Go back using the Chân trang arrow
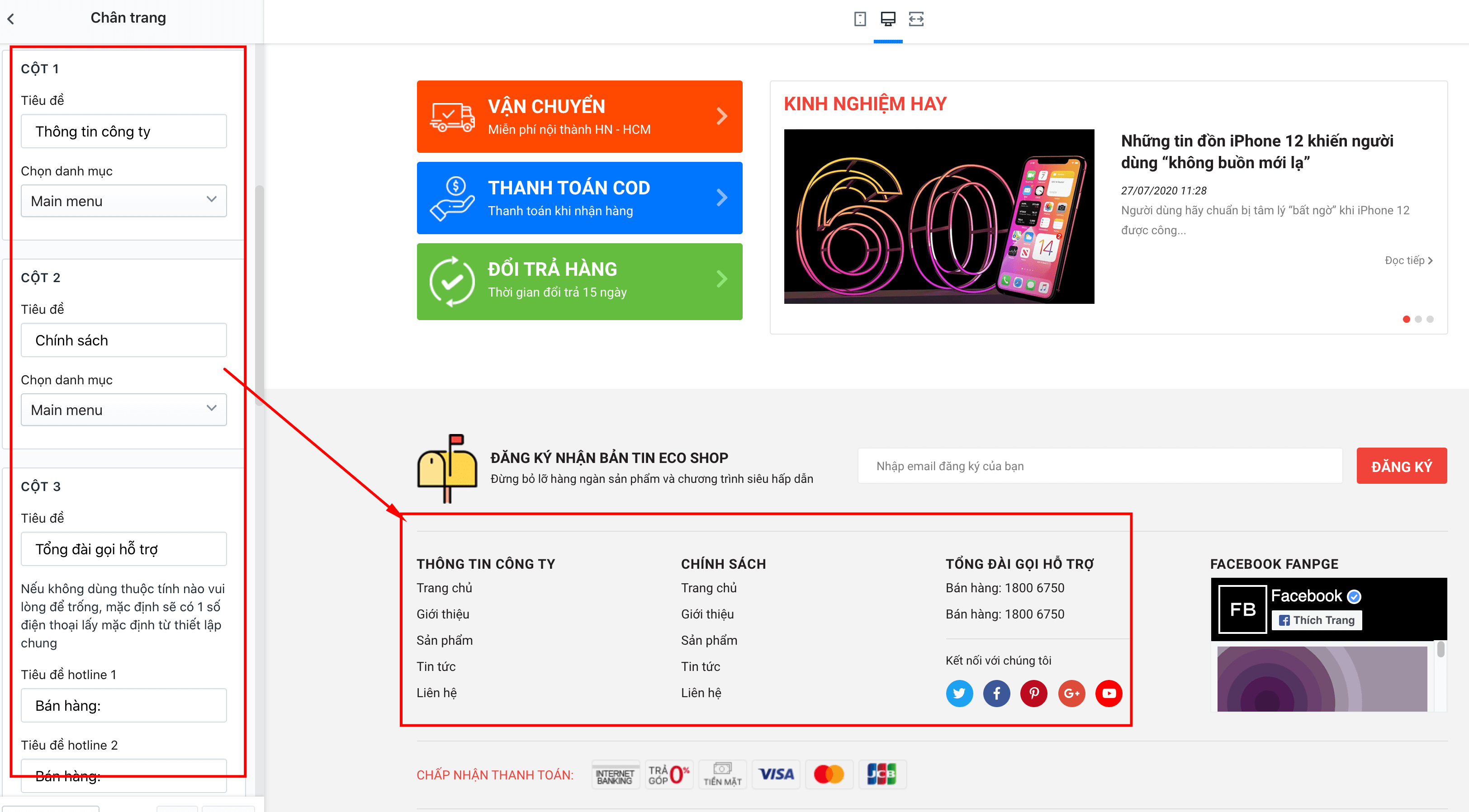Image resolution: width=1469 pixels, height=812 pixels. point(11,19)
